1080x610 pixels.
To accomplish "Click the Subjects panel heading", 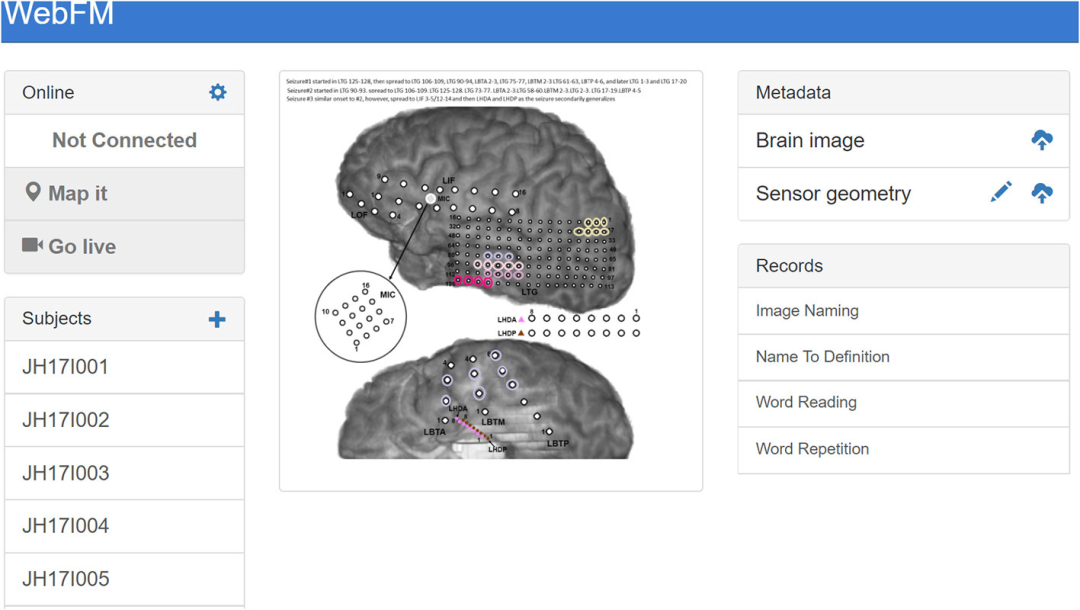I will point(56,318).
